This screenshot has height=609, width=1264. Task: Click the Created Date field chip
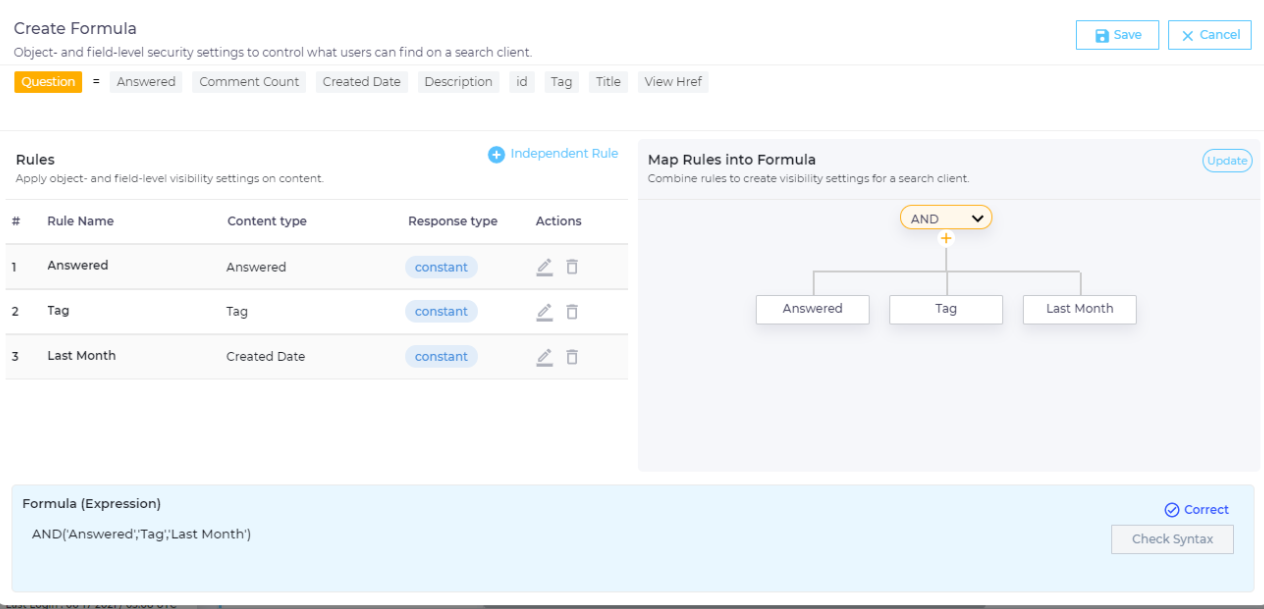[x=361, y=82]
